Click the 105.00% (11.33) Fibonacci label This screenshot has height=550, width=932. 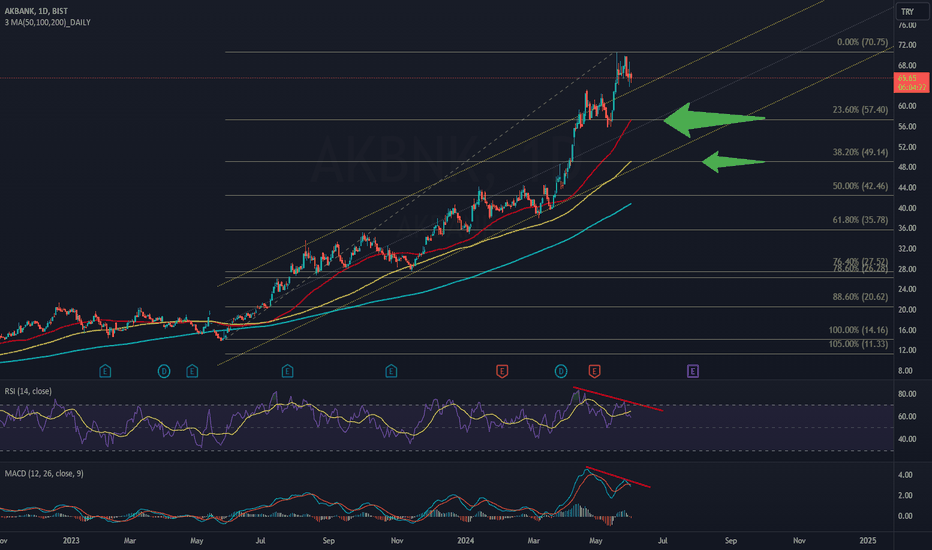858,344
